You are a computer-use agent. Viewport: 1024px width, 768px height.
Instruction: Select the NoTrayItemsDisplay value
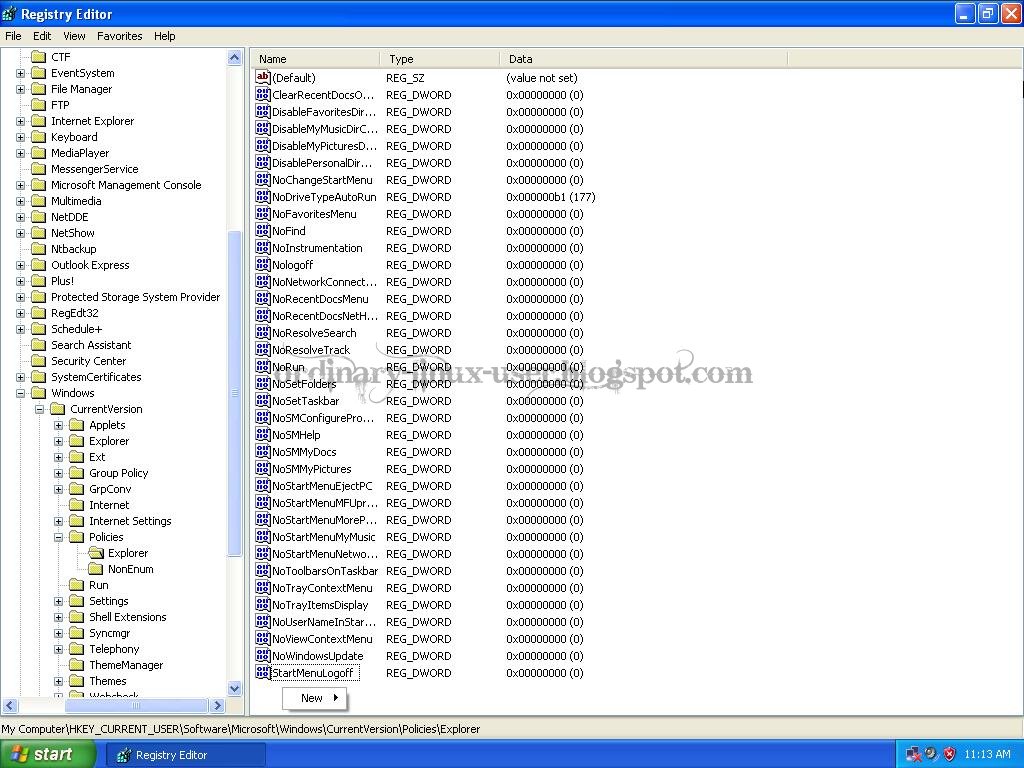pyautogui.click(x=320, y=605)
